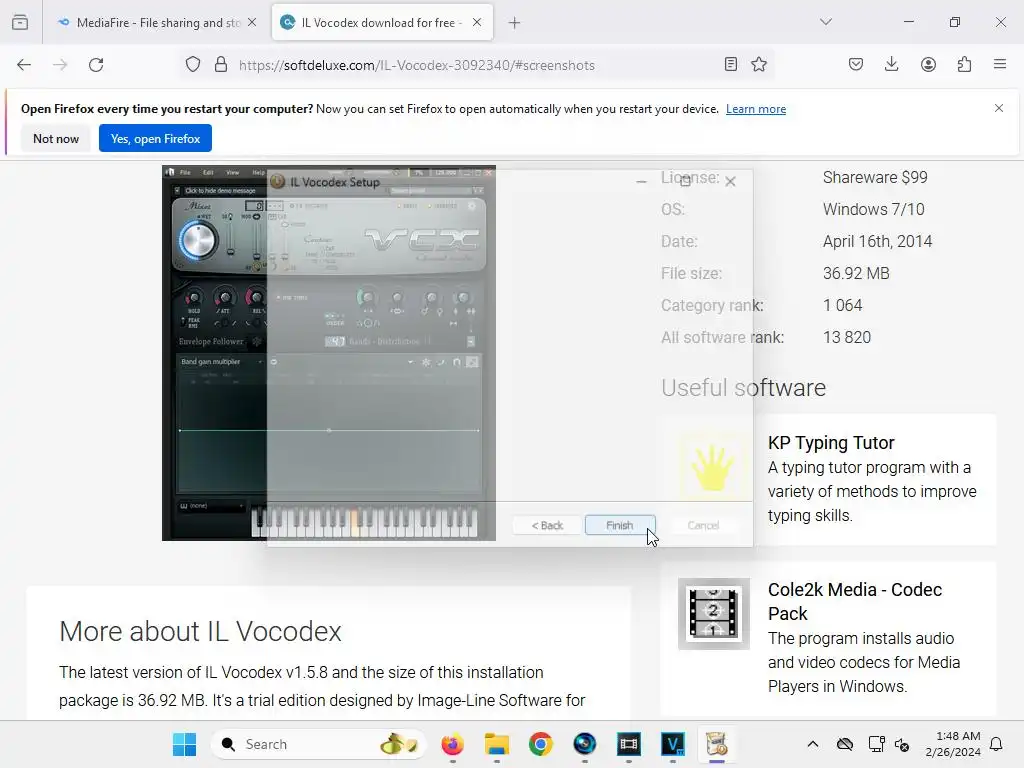The width and height of the screenshot is (1024, 768).
Task: Click the site security padlock icon
Action: click(221, 65)
